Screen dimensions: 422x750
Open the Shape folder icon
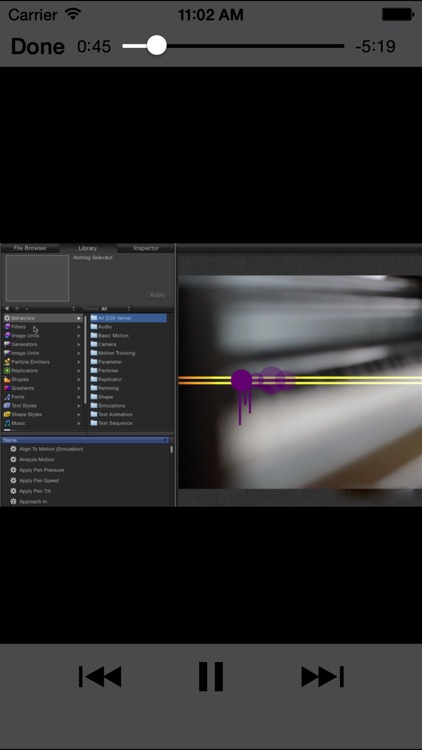[x=94, y=397]
